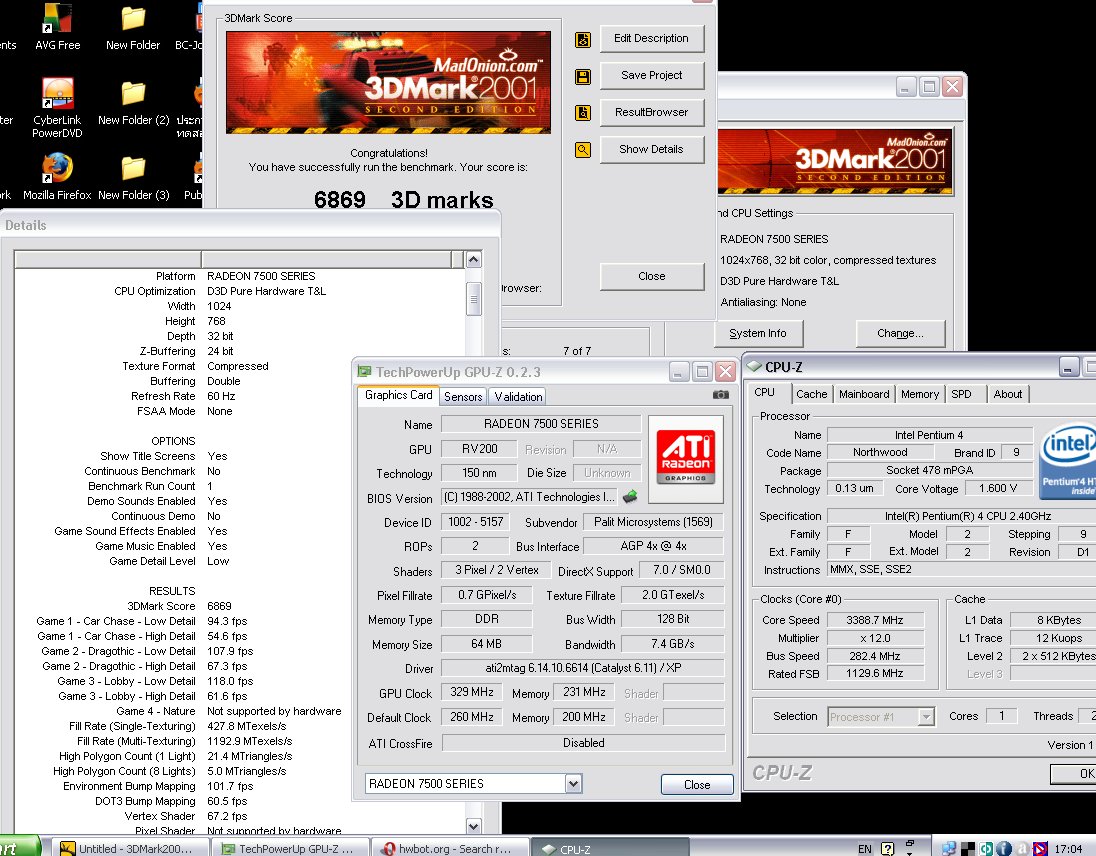Open the New Folder (3) desktop icon
The height and width of the screenshot is (856, 1096).
[x=134, y=177]
